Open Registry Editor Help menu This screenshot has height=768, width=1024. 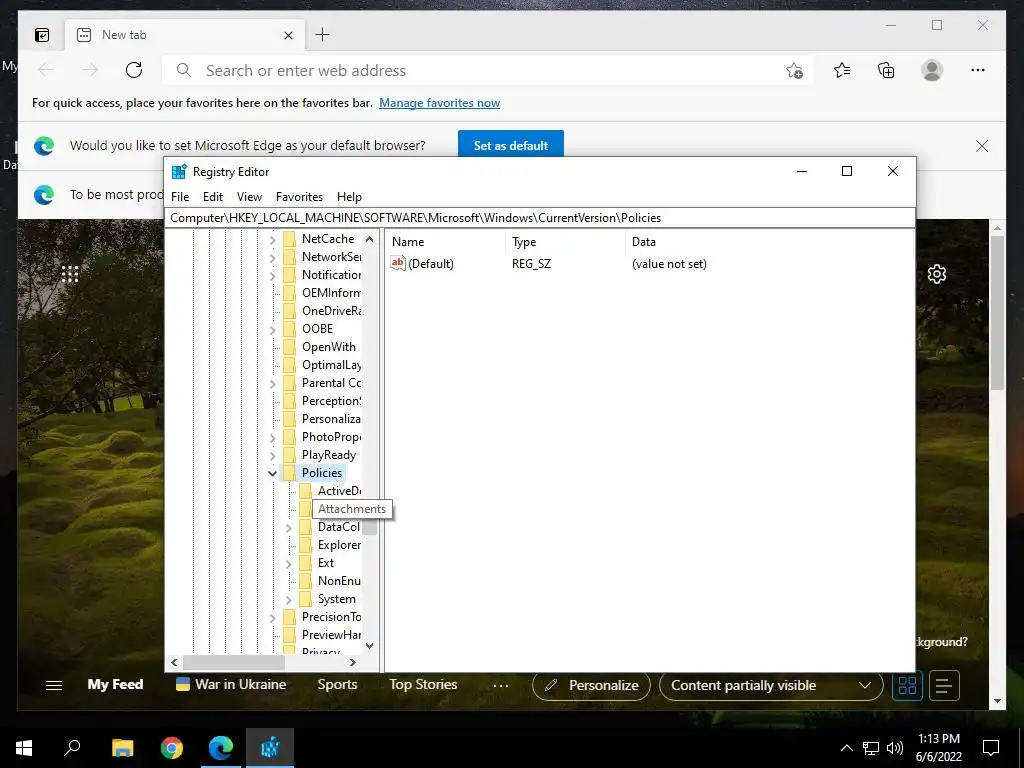click(349, 197)
